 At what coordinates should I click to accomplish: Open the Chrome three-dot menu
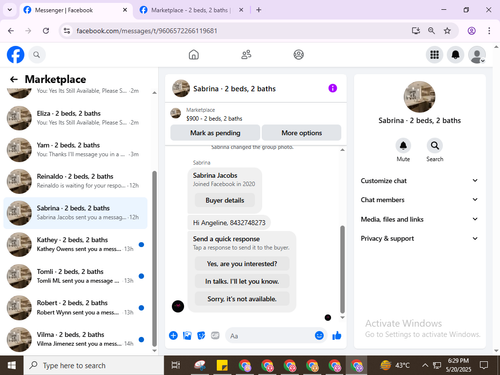point(489,31)
